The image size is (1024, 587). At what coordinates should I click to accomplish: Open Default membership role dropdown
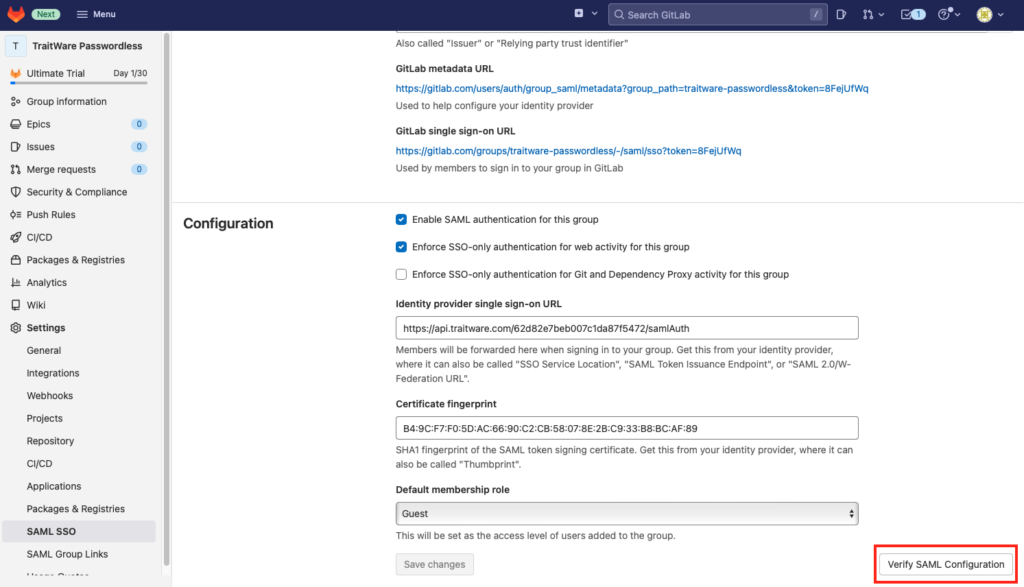click(627, 514)
